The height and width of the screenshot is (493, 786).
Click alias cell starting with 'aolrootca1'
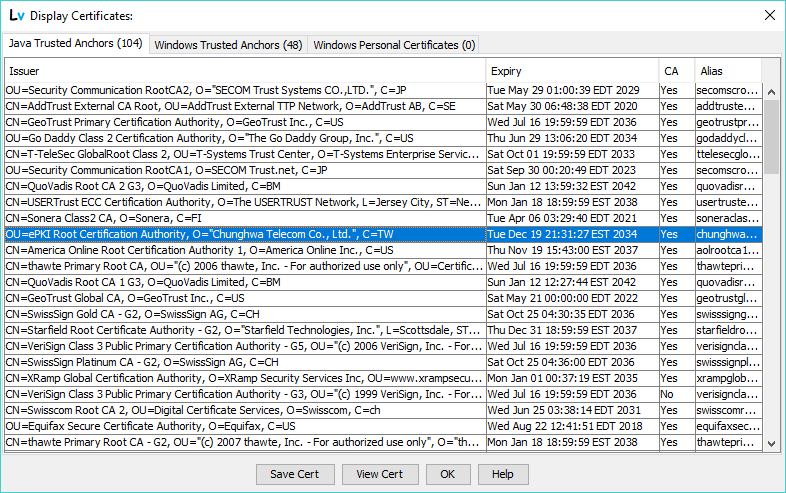728,250
